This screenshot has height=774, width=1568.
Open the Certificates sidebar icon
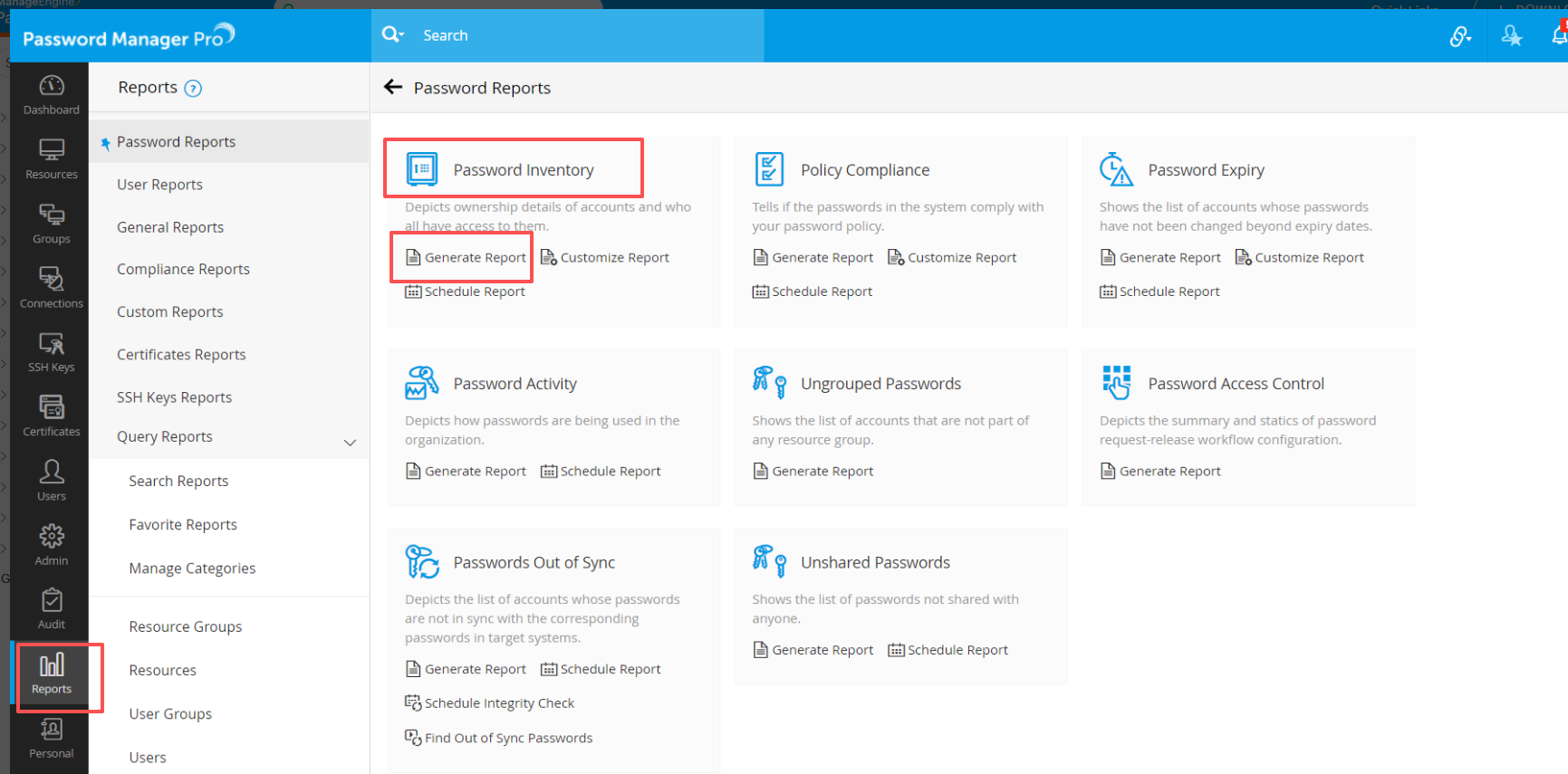pos(51,416)
